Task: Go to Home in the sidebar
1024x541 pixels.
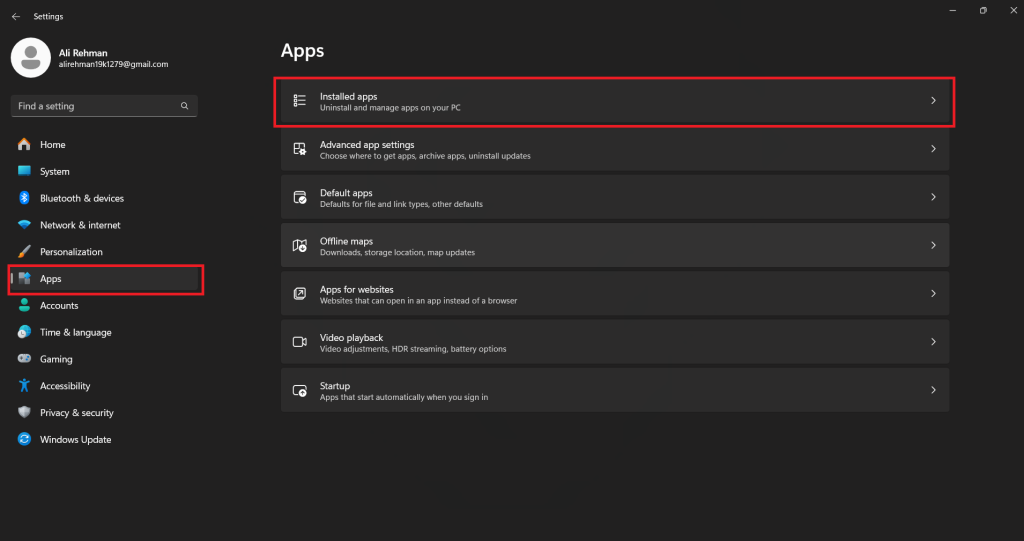Action: tap(52, 144)
